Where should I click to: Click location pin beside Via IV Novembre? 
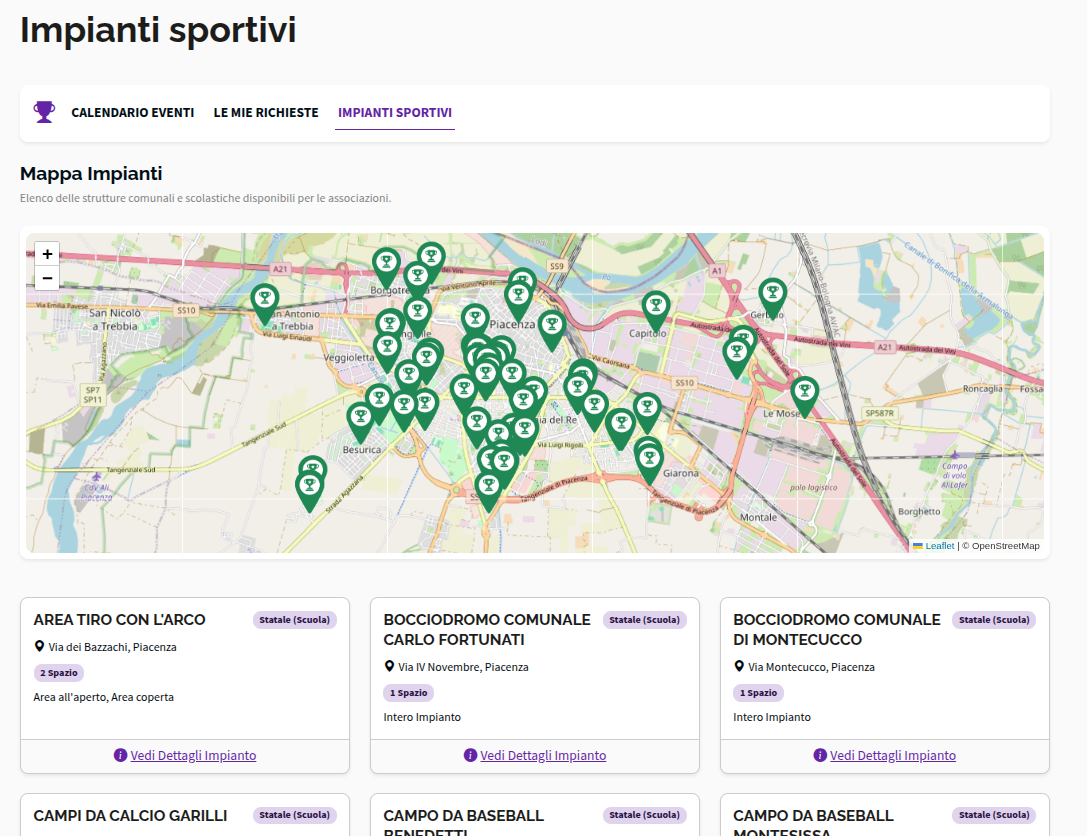click(390, 666)
